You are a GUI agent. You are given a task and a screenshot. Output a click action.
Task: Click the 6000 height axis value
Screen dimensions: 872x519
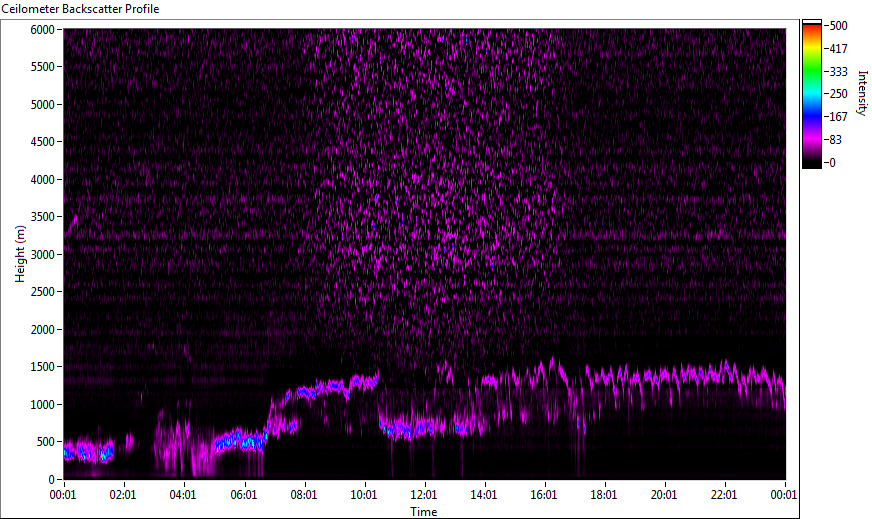[42, 29]
